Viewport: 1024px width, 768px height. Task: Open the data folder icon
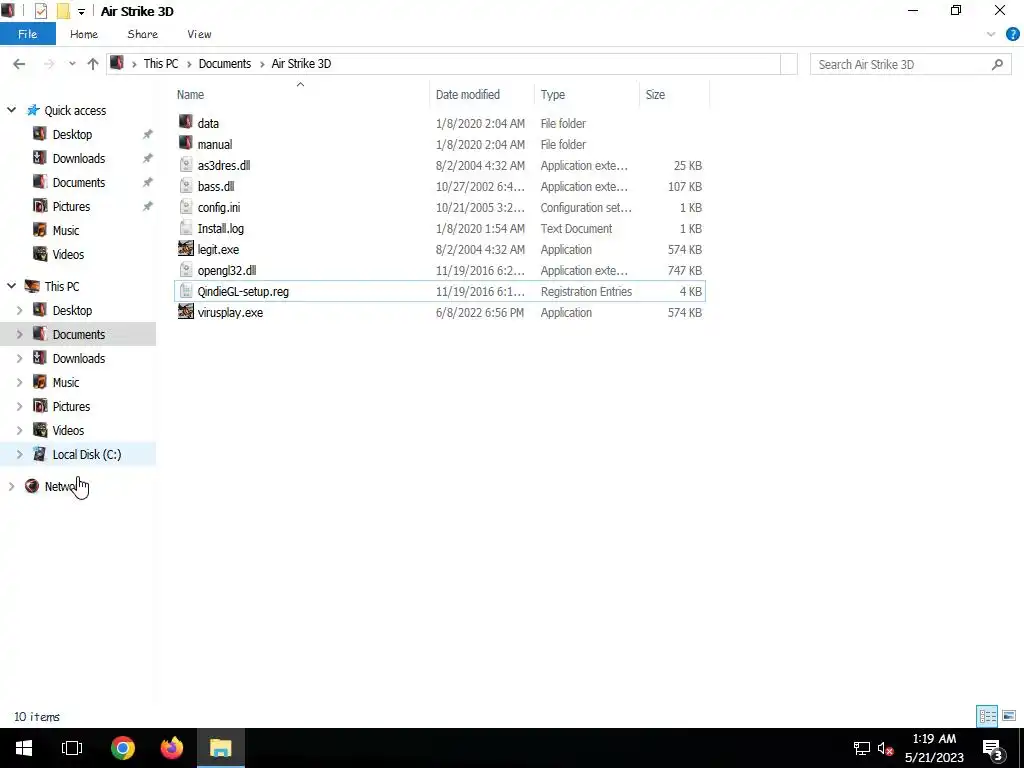tap(186, 123)
